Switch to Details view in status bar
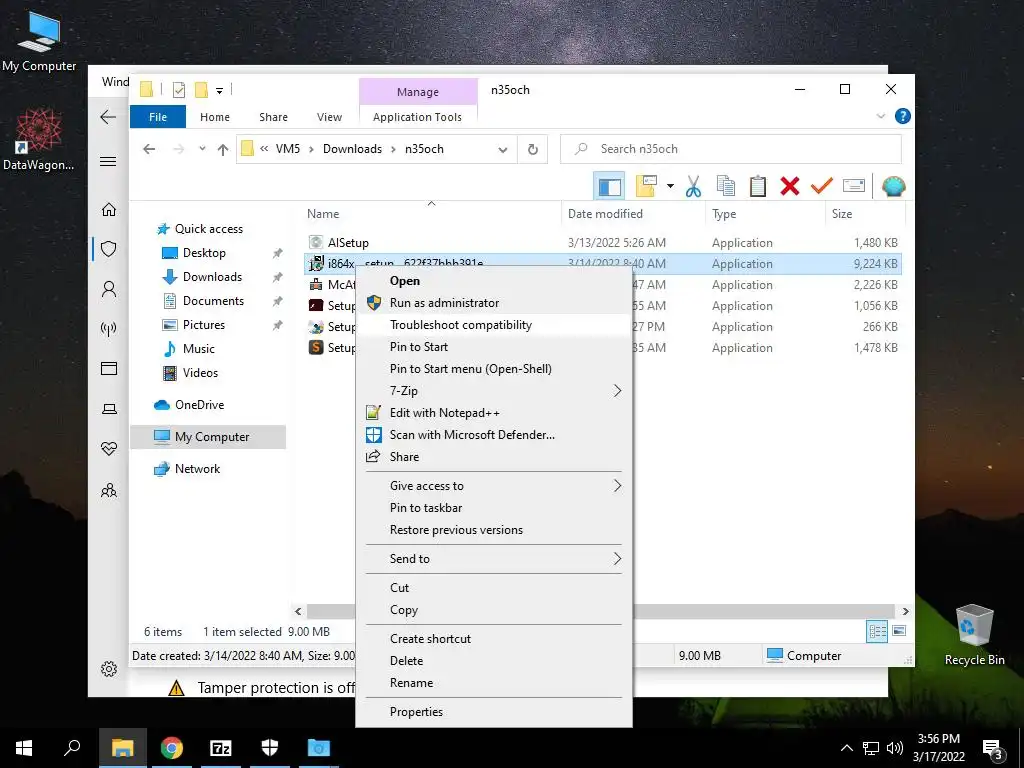The width and height of the screenshot is (1024, 768). 877,632
